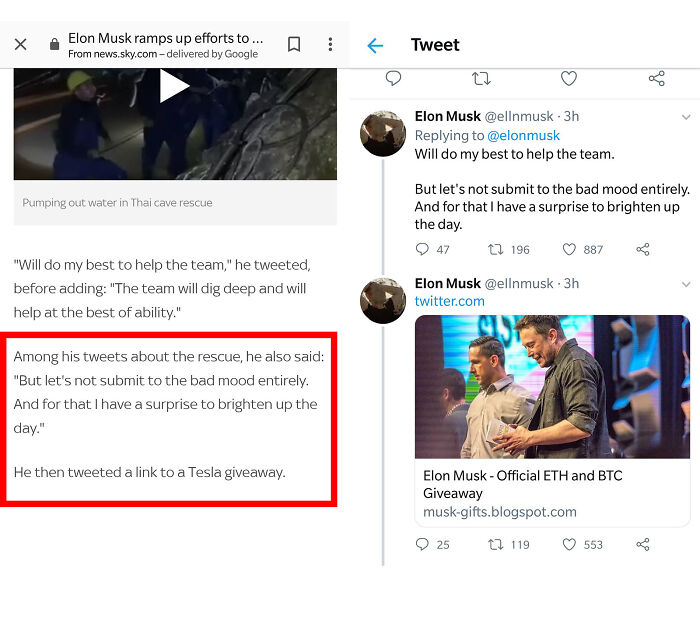Expand options chevron on giveaway link tweet
The height and width of the screenshot is (620, 700).
(685, 284)
